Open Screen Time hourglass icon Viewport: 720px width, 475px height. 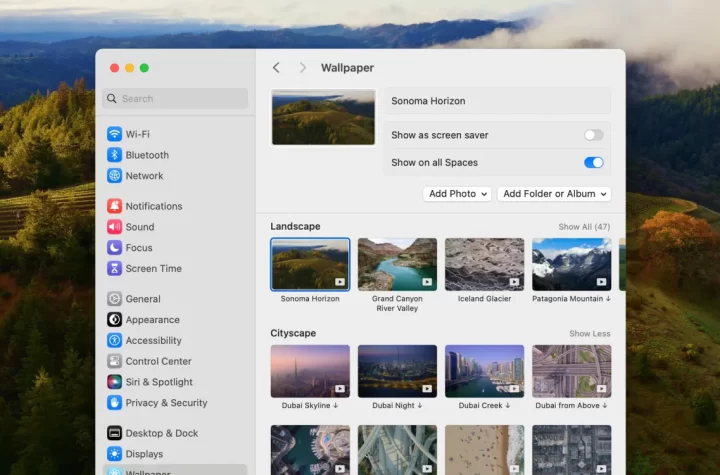(x=115, y=269)
